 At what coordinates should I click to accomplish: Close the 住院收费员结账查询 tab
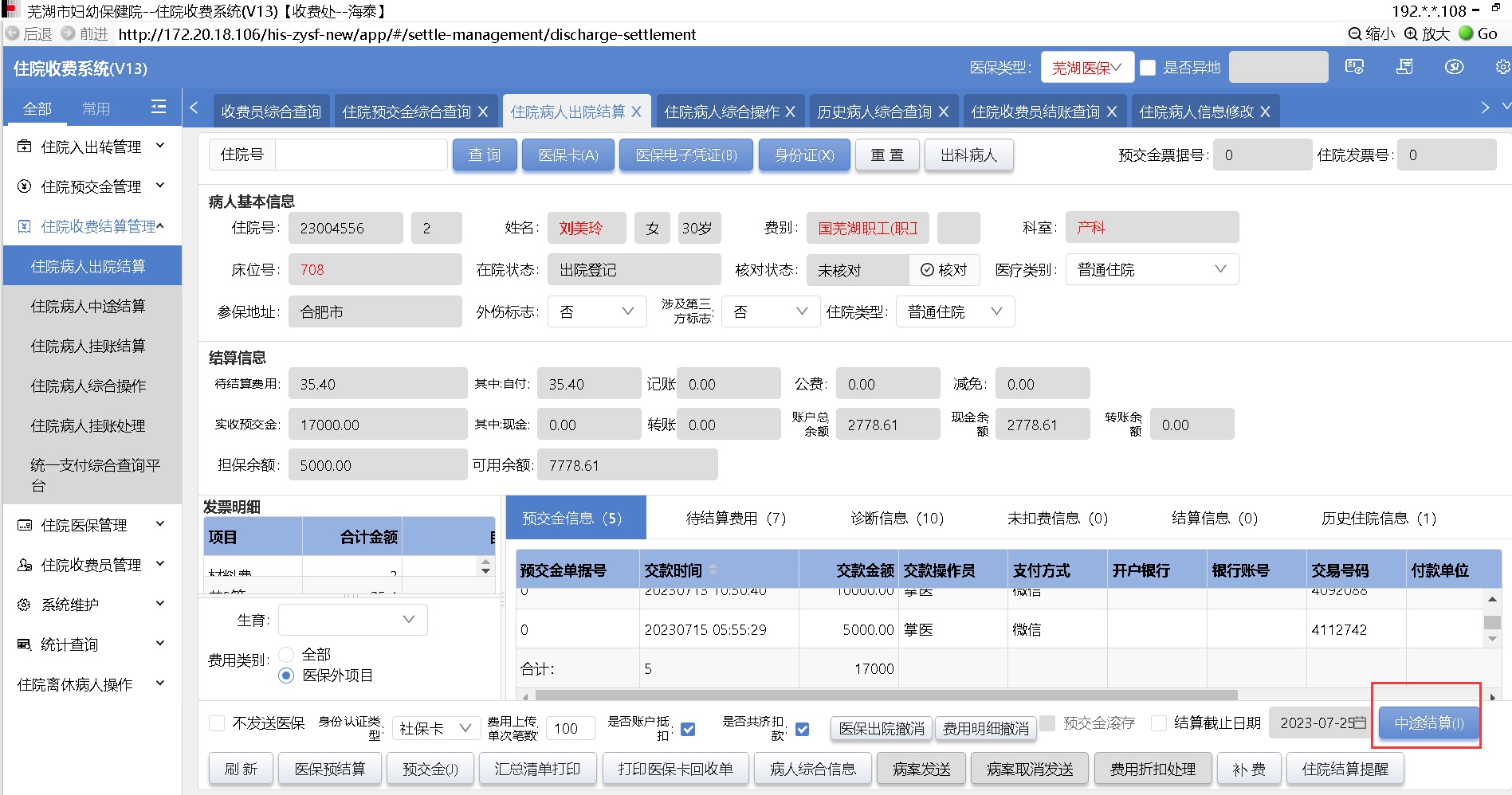1112,112
